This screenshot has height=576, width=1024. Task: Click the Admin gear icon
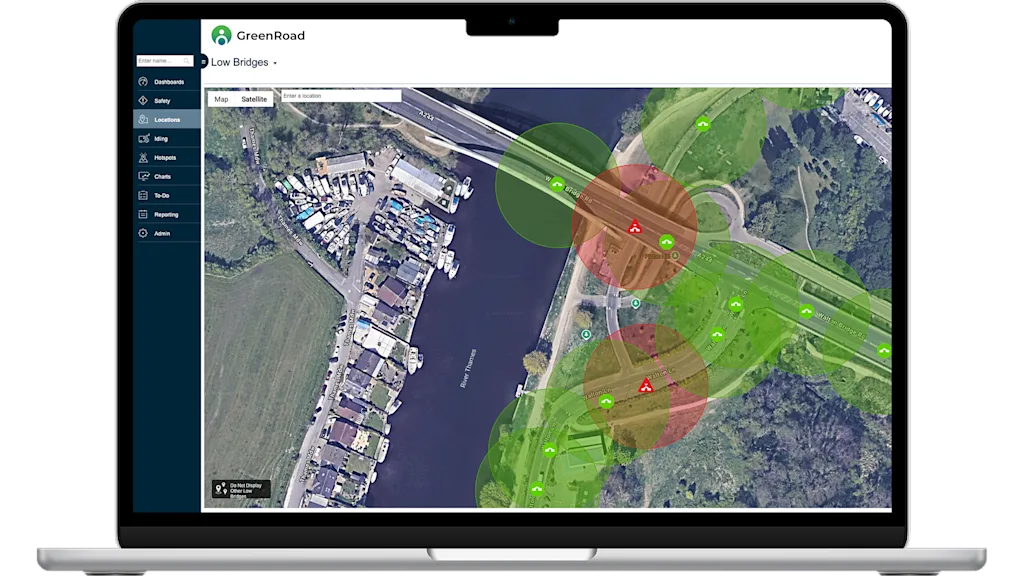(x=143, y=233)
